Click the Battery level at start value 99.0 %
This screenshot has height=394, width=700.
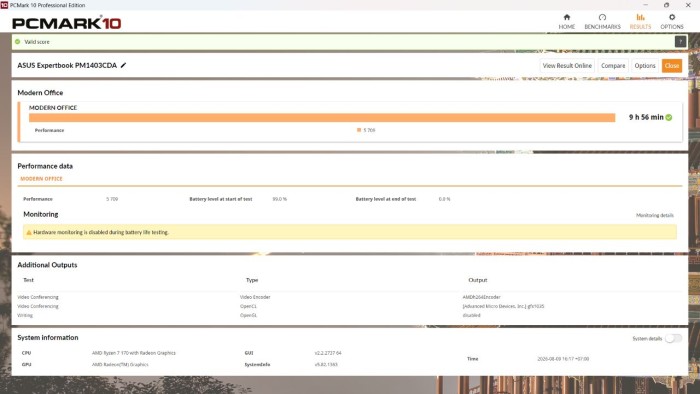[x=279, y=199]
